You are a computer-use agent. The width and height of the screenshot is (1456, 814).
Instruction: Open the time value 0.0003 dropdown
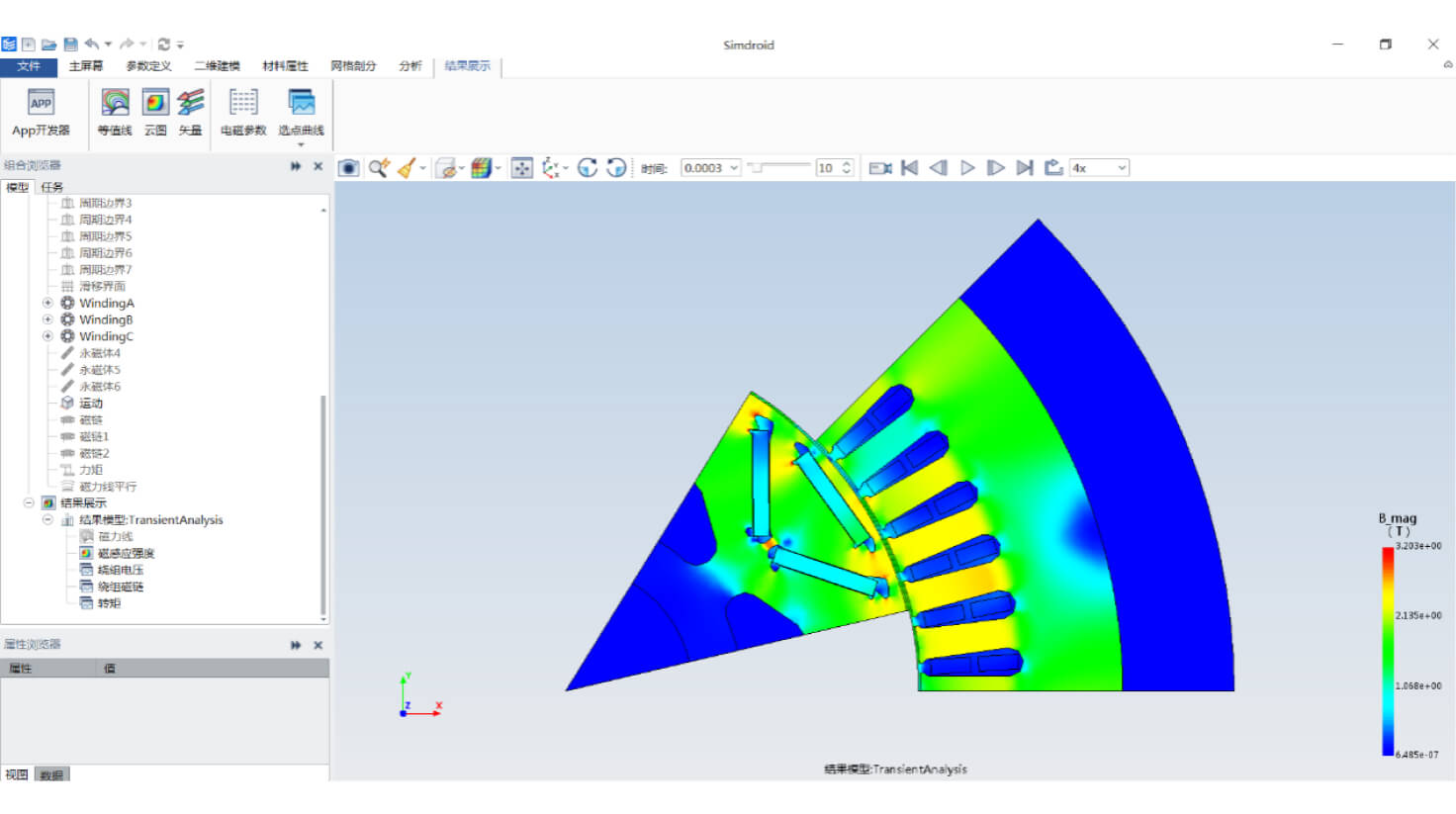point(734,168)
